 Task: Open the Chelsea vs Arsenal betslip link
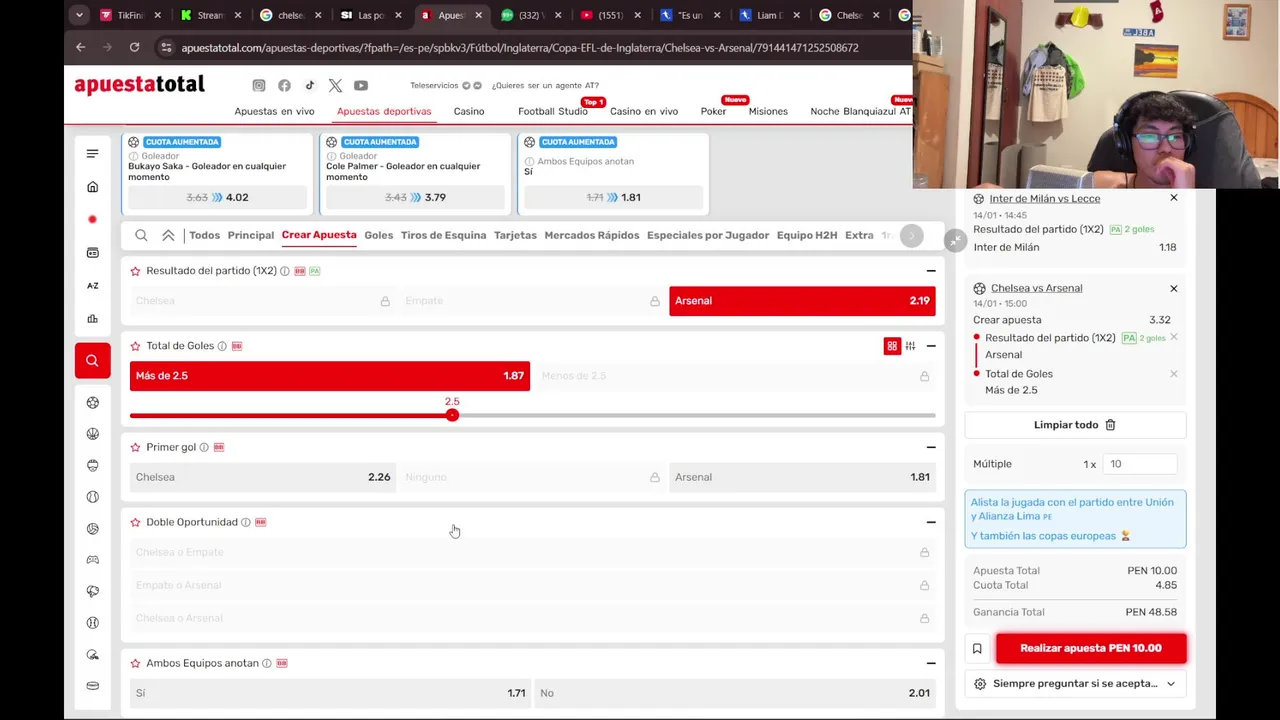click(1036, 288)
